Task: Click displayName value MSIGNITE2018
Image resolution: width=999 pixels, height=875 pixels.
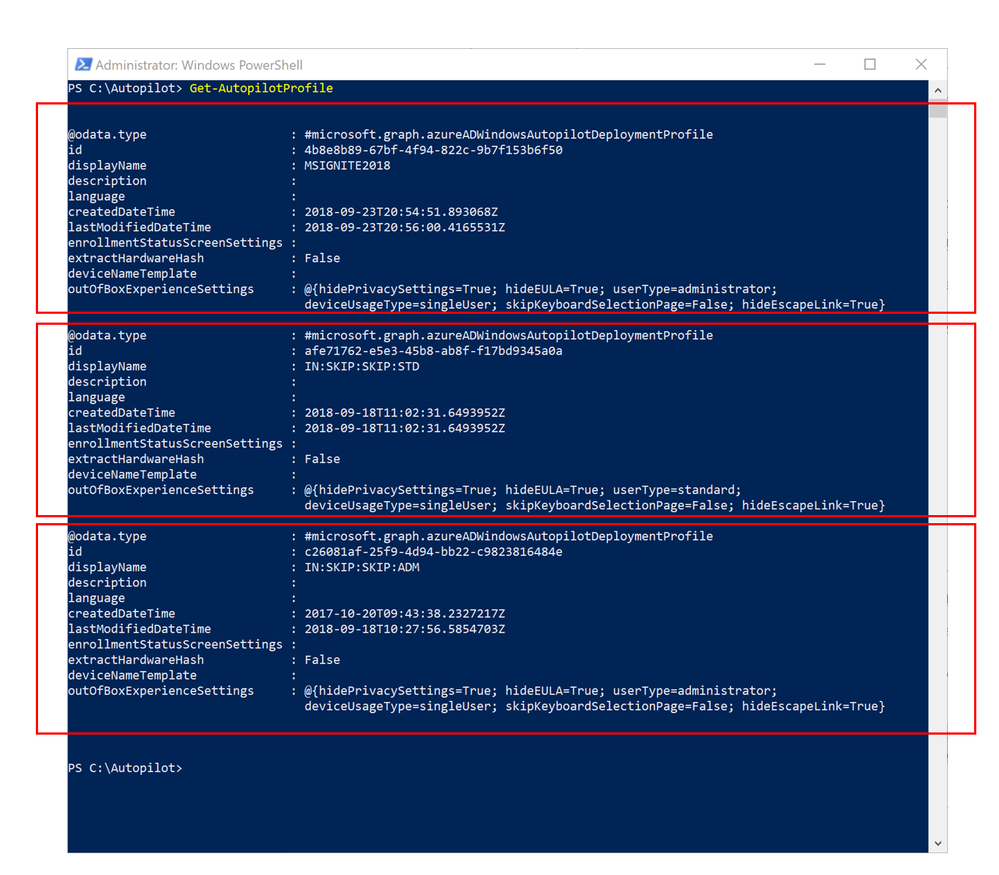Action: tap(347, 166)
